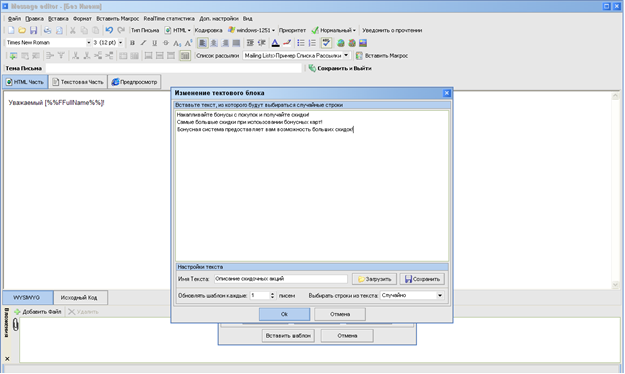
Task: Toggle Italic formatting
Action: click(143, 43)
